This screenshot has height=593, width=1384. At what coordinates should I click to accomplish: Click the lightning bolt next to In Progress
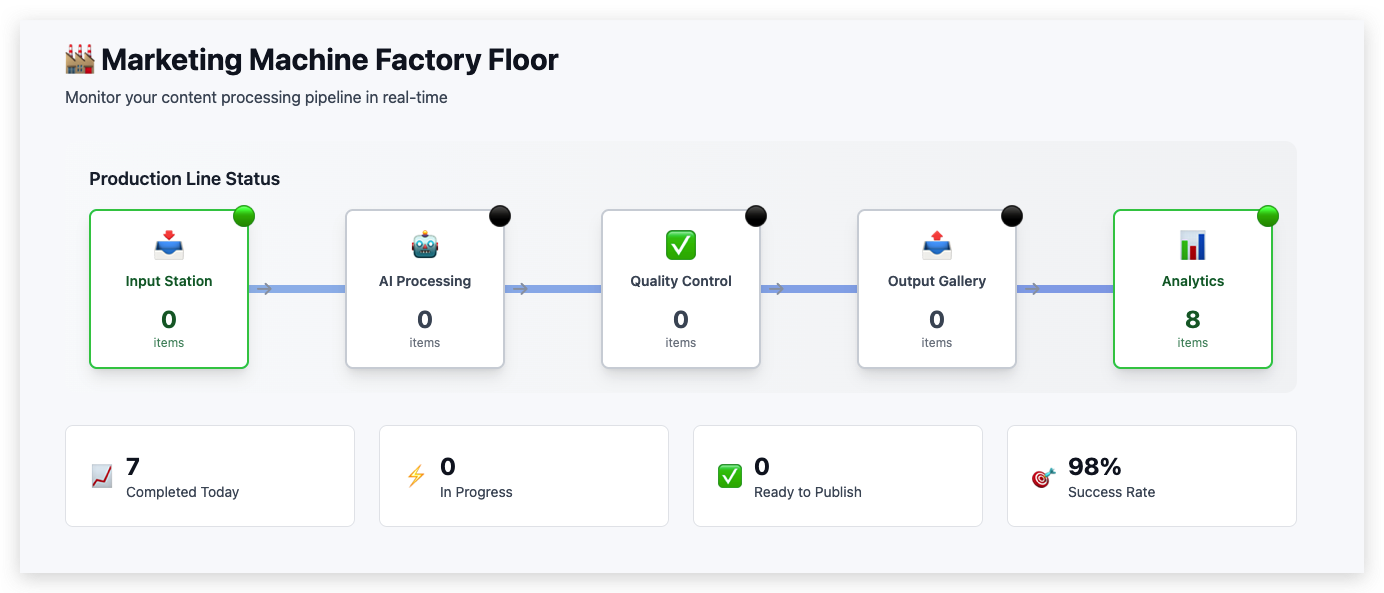coord(414,477)
